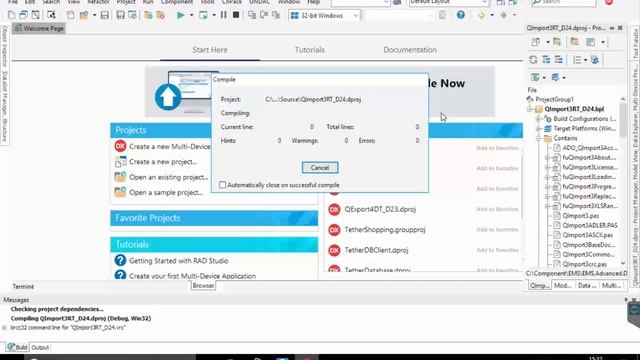Select the Data Explorer tab at Project Manager bottom
Screen dimensions: 640x360
[x=587, y=286]
